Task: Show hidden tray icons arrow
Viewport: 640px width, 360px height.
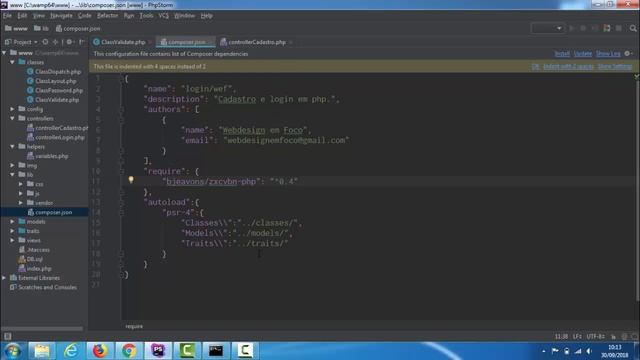Action: pos(544,351)
